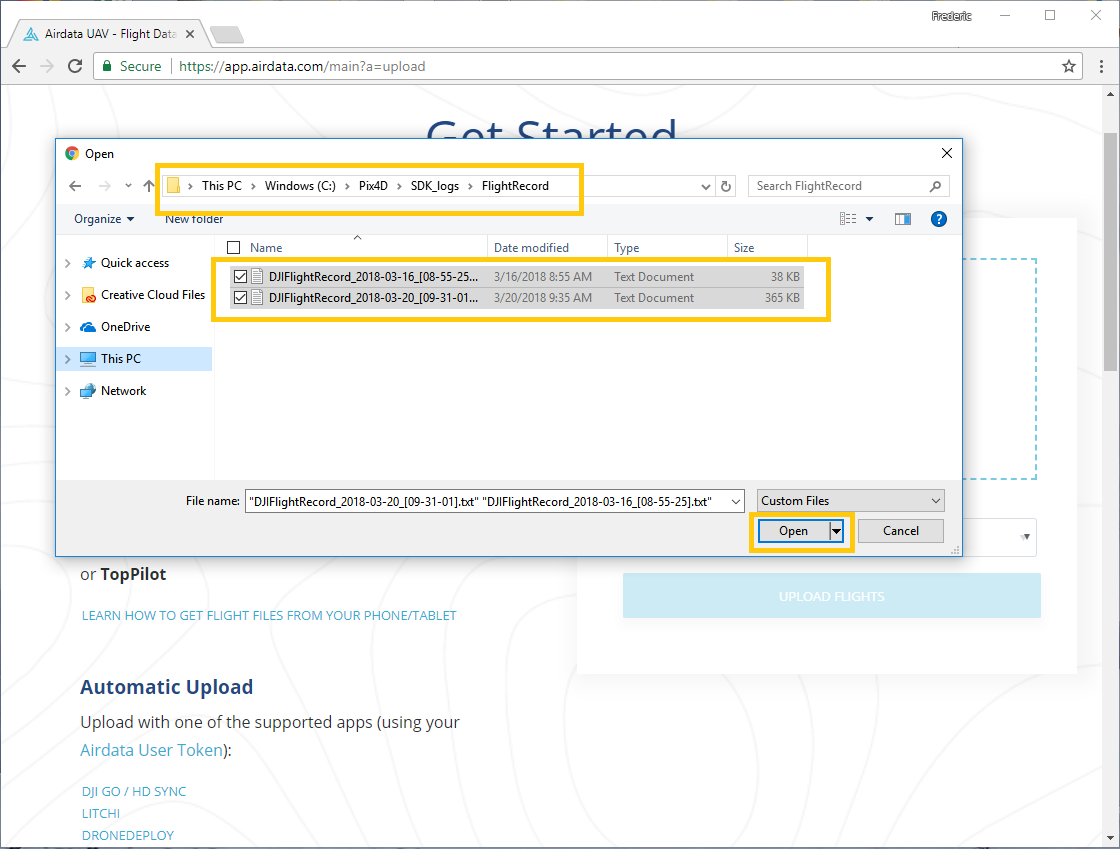Open the view options dropdown arrow

[x=869, y=219]
